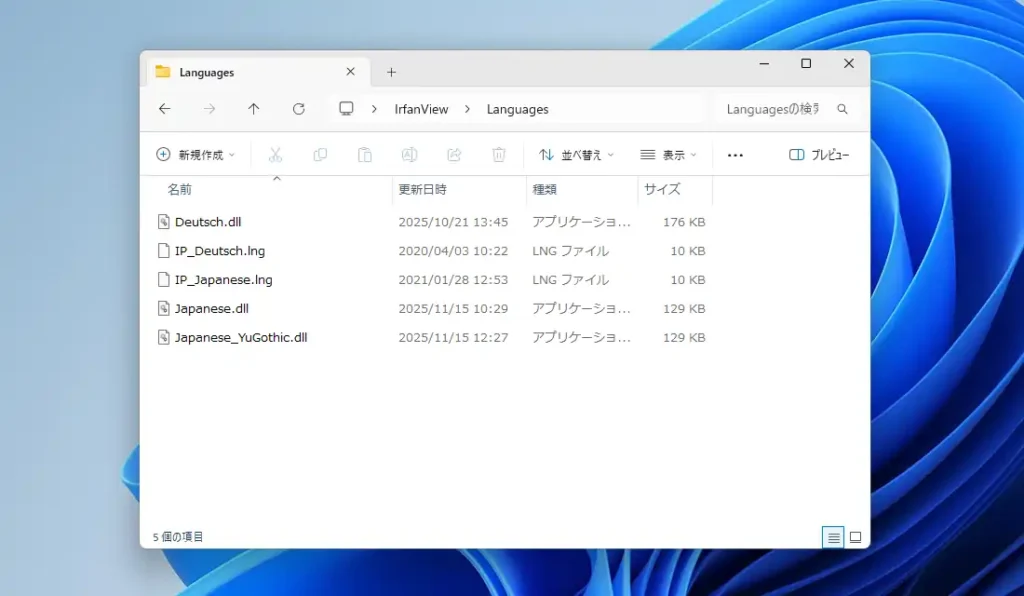The height and width of the screenshot is (596, 1024).
Task: Switch to the Languages tab
Action: pyautogui.click(x=207, y=71)
